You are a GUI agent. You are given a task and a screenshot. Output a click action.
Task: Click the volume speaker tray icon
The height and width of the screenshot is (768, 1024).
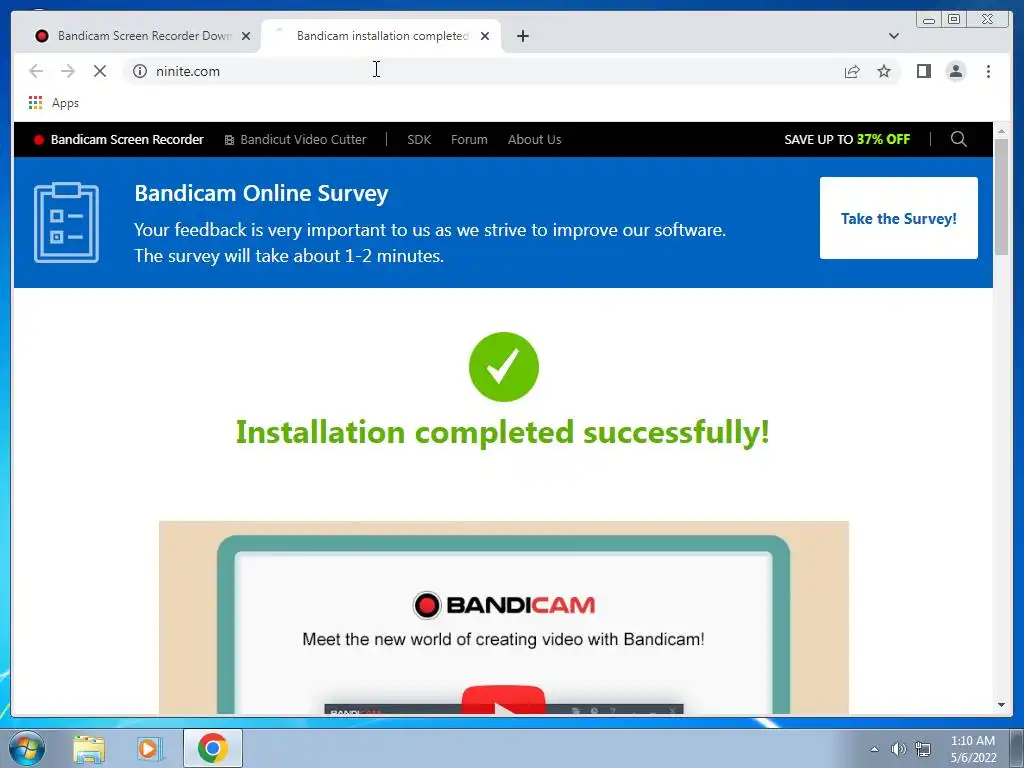click(x=899, y=749)
